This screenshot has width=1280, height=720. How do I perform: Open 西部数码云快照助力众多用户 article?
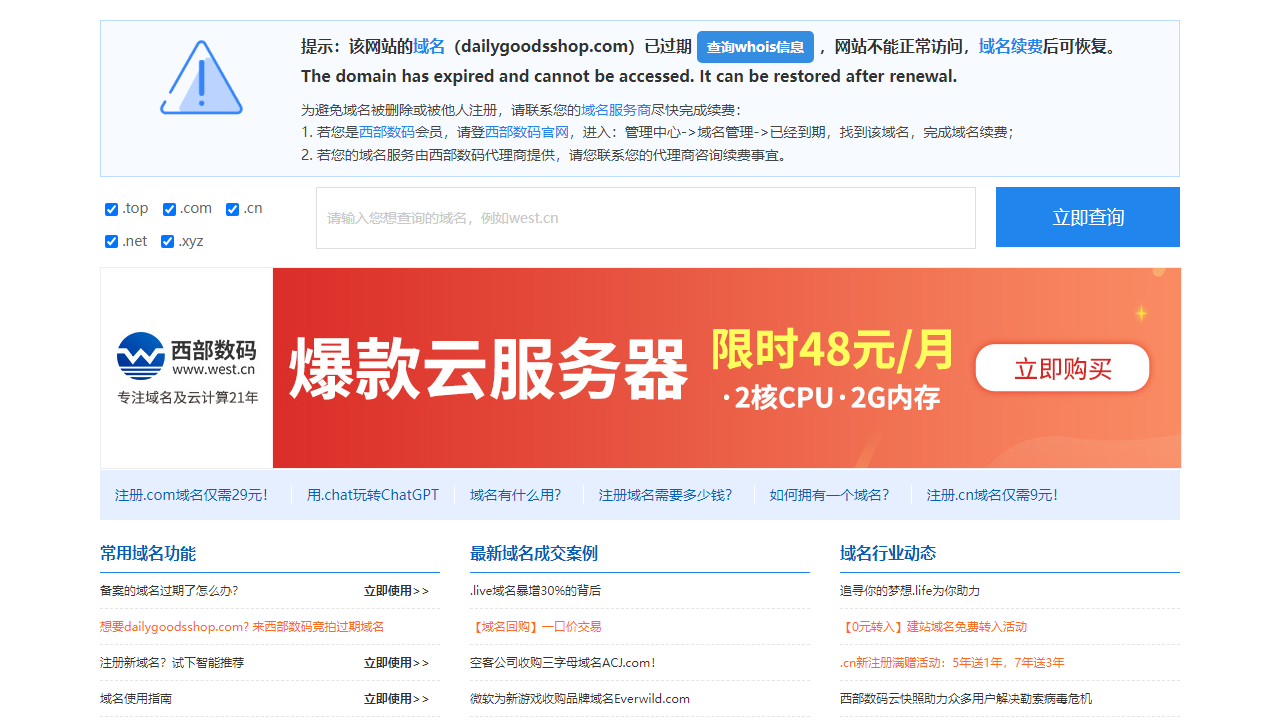click(x=966, y=698)
